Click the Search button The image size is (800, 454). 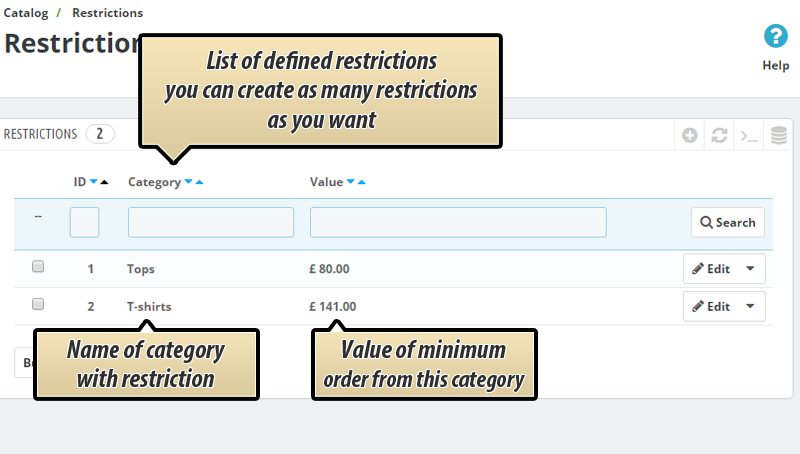coord(727,222)
